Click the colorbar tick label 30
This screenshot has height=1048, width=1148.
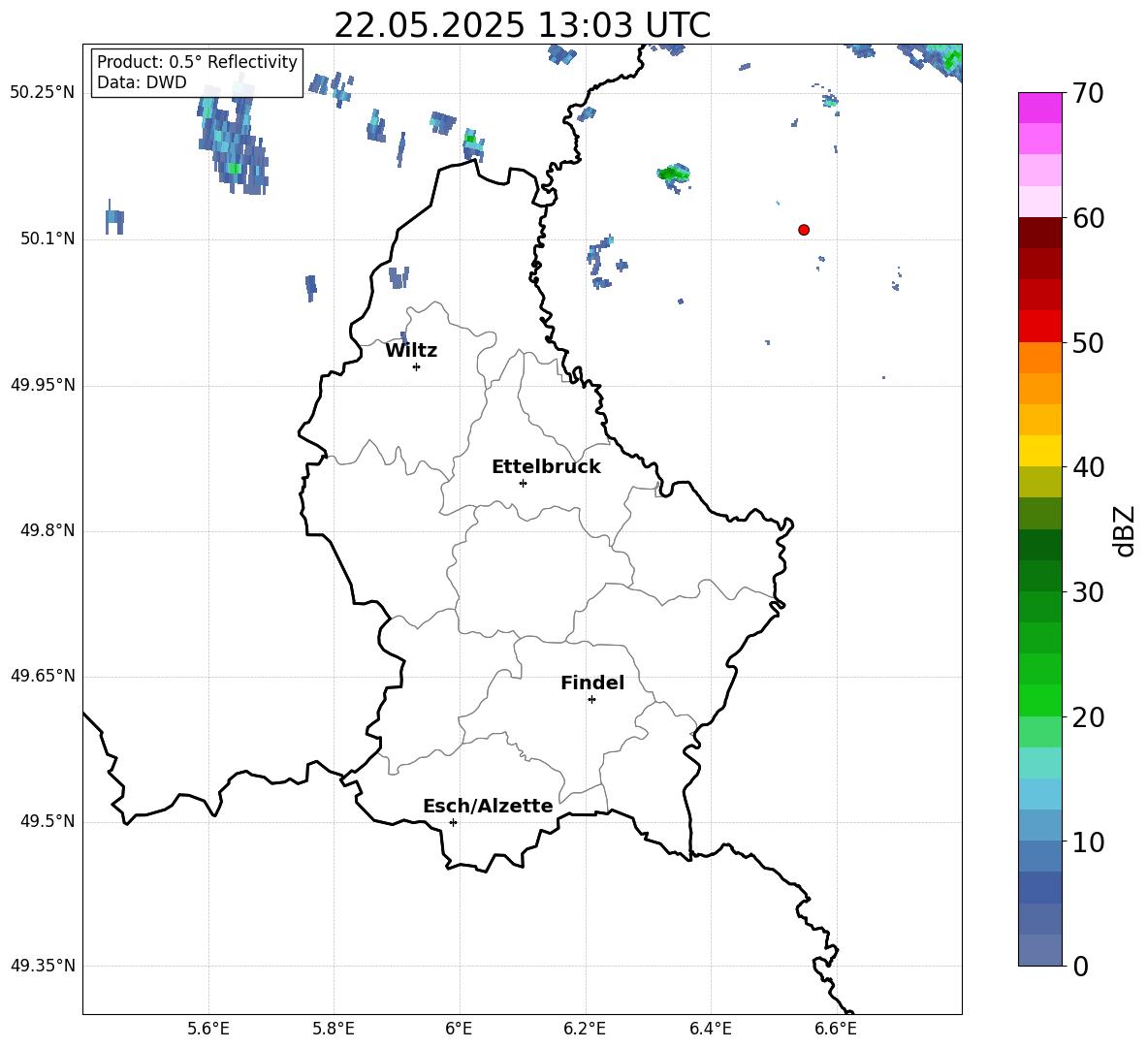point(1088,592)
